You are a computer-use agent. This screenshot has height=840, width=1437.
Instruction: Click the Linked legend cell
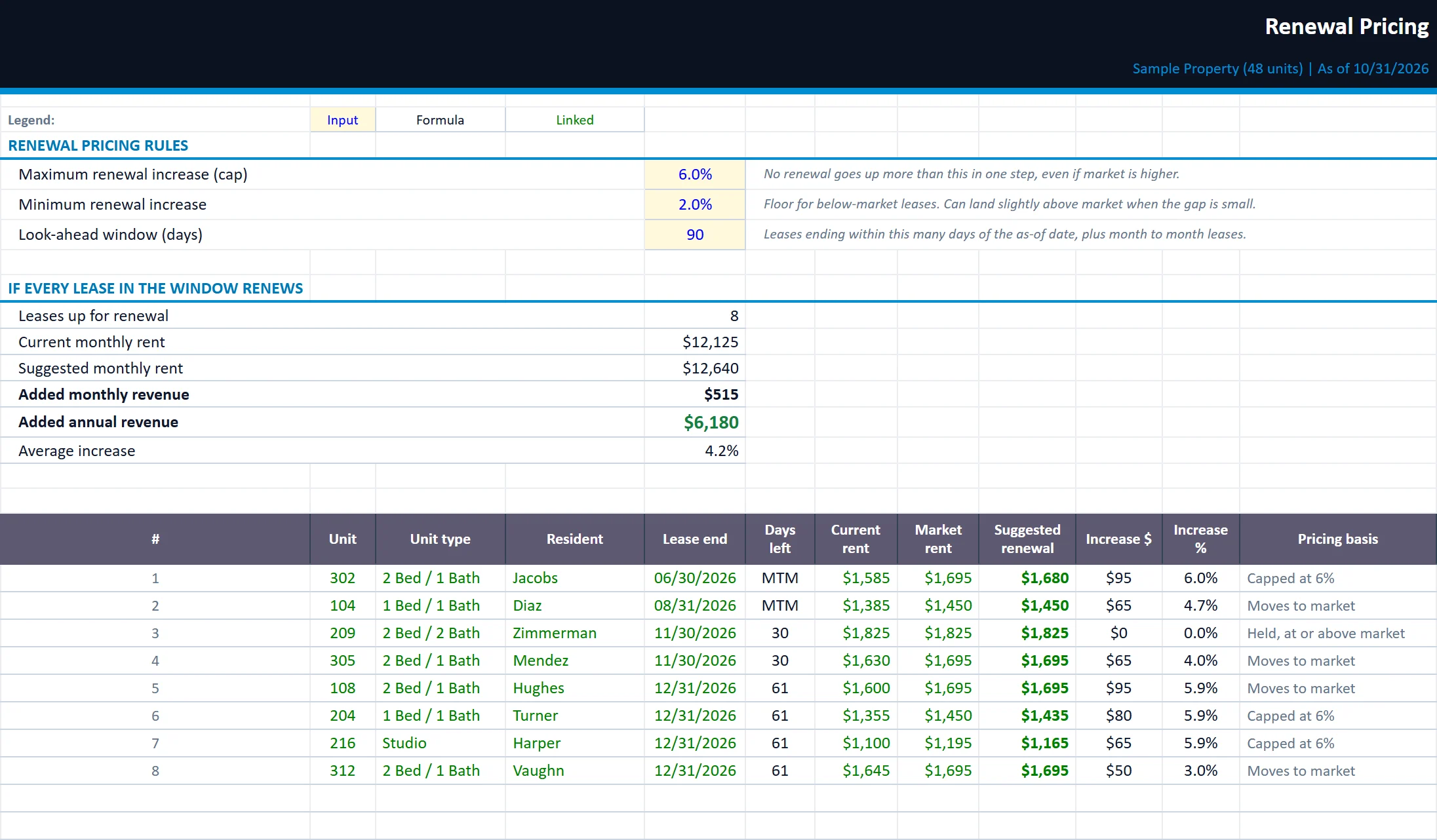point(575,120)
